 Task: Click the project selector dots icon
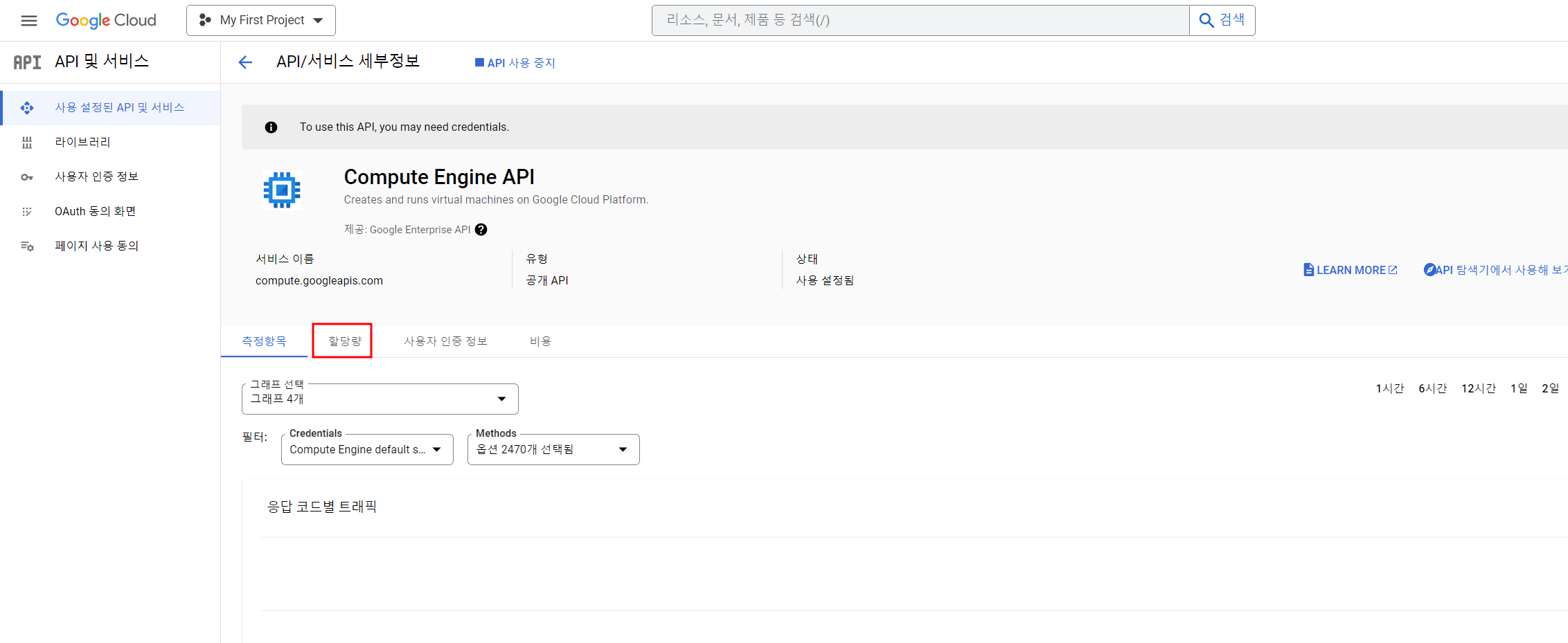pyautogui.click(x=205, y=20)
